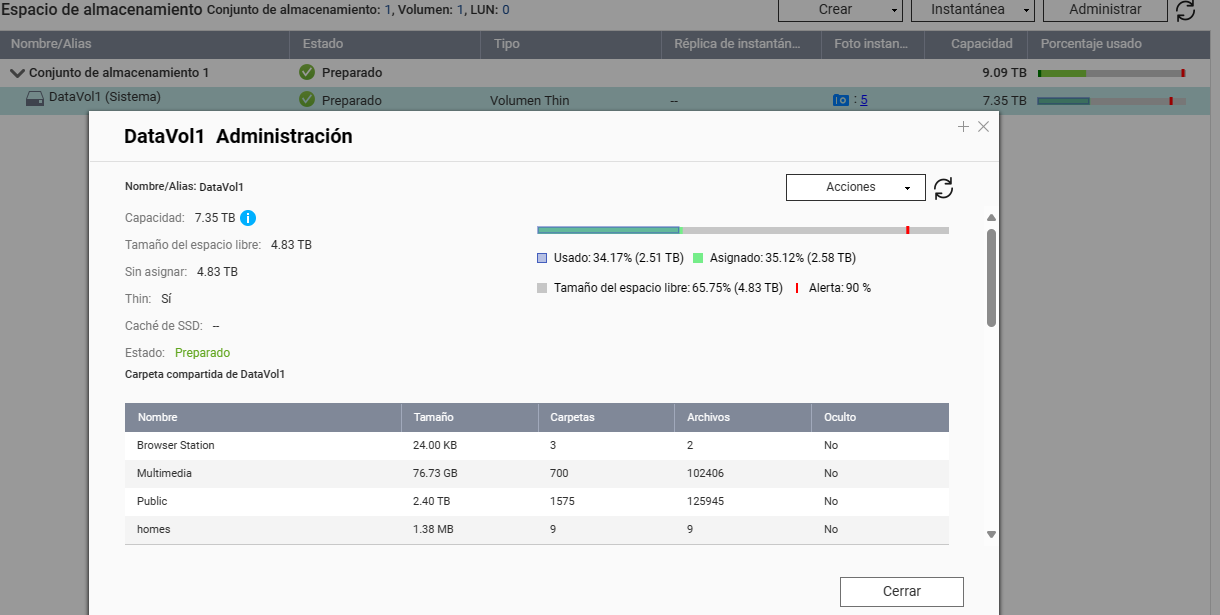The width and height of the screenshot is (1220, 615).
Task: Click the dialog scrollbar down arrow
Action: click(991, 535)
